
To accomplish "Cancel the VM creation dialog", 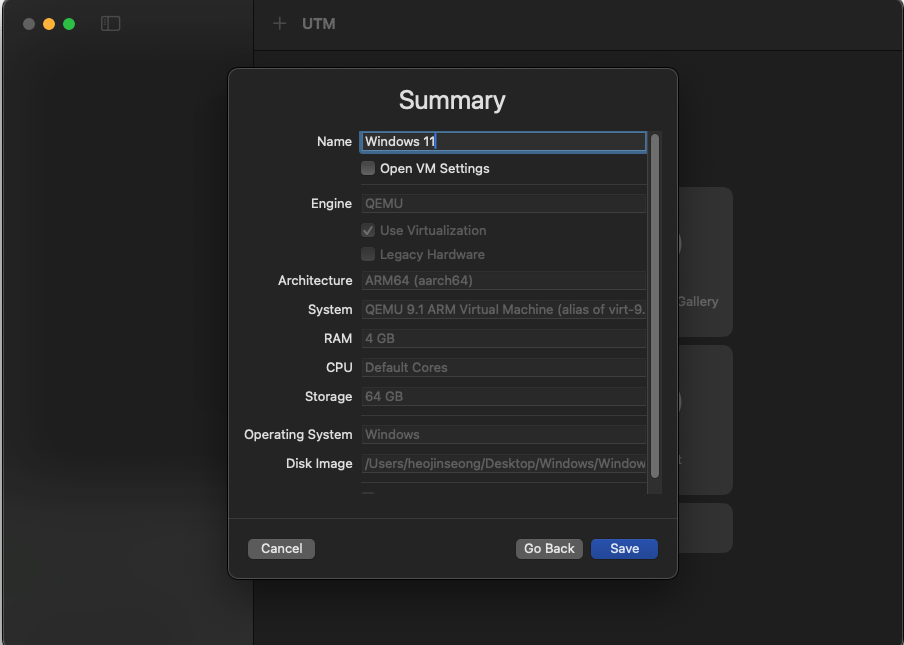I will coord(281,549).
